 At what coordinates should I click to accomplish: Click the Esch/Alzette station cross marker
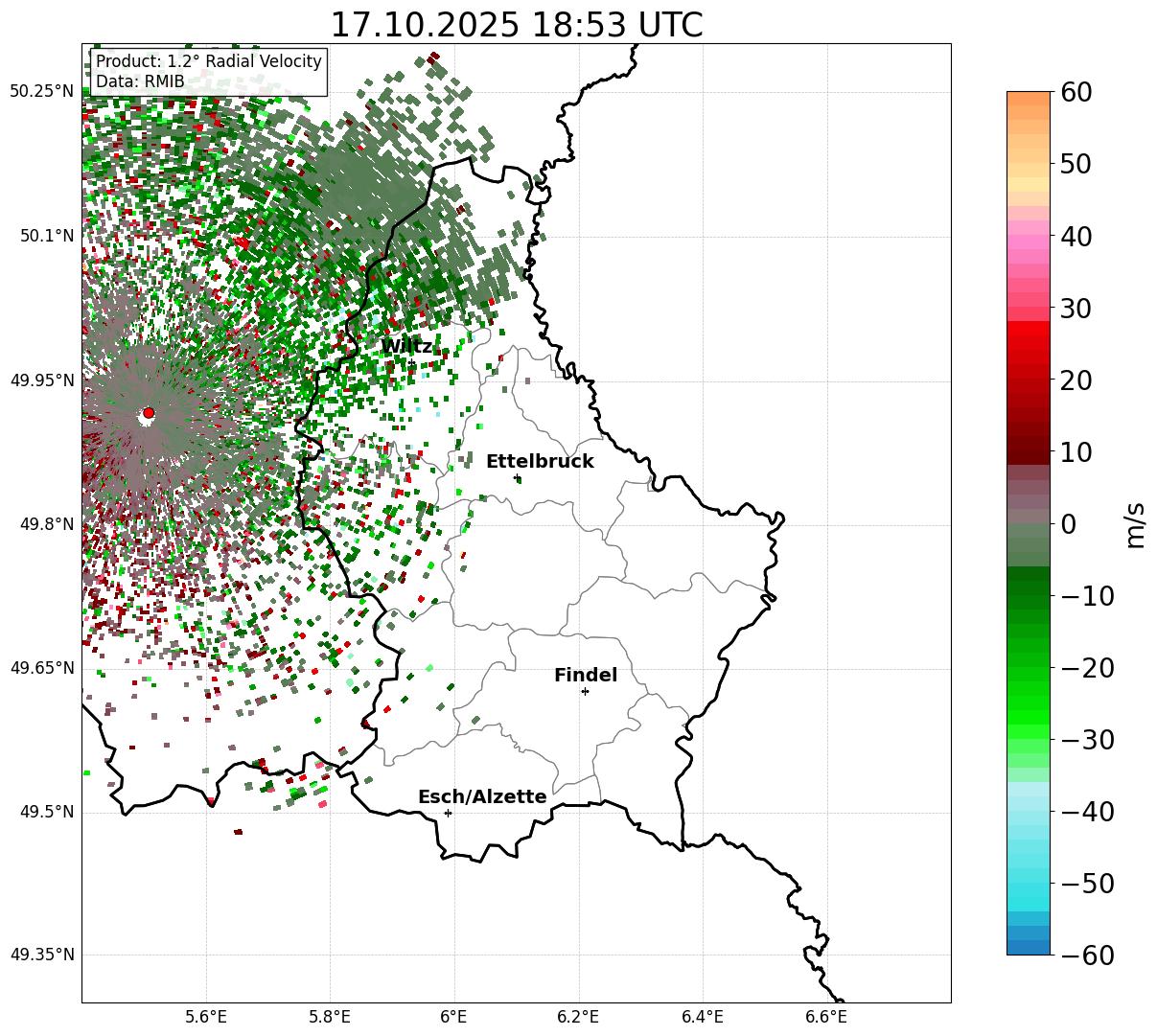(448, 813)
